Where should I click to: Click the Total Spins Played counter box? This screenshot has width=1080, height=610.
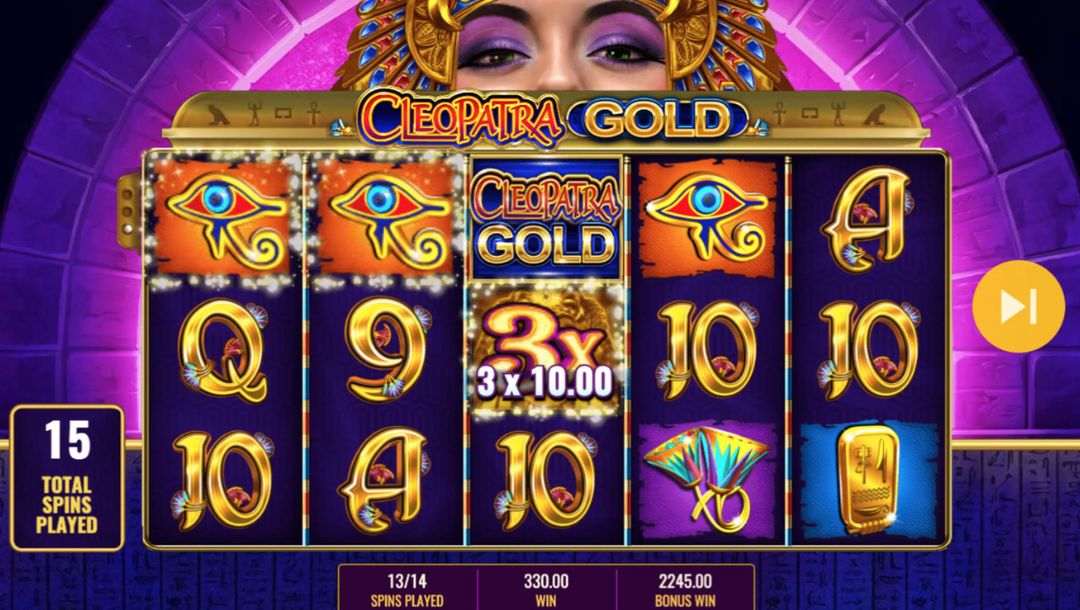pyautogui.click(x=67, y=478)
